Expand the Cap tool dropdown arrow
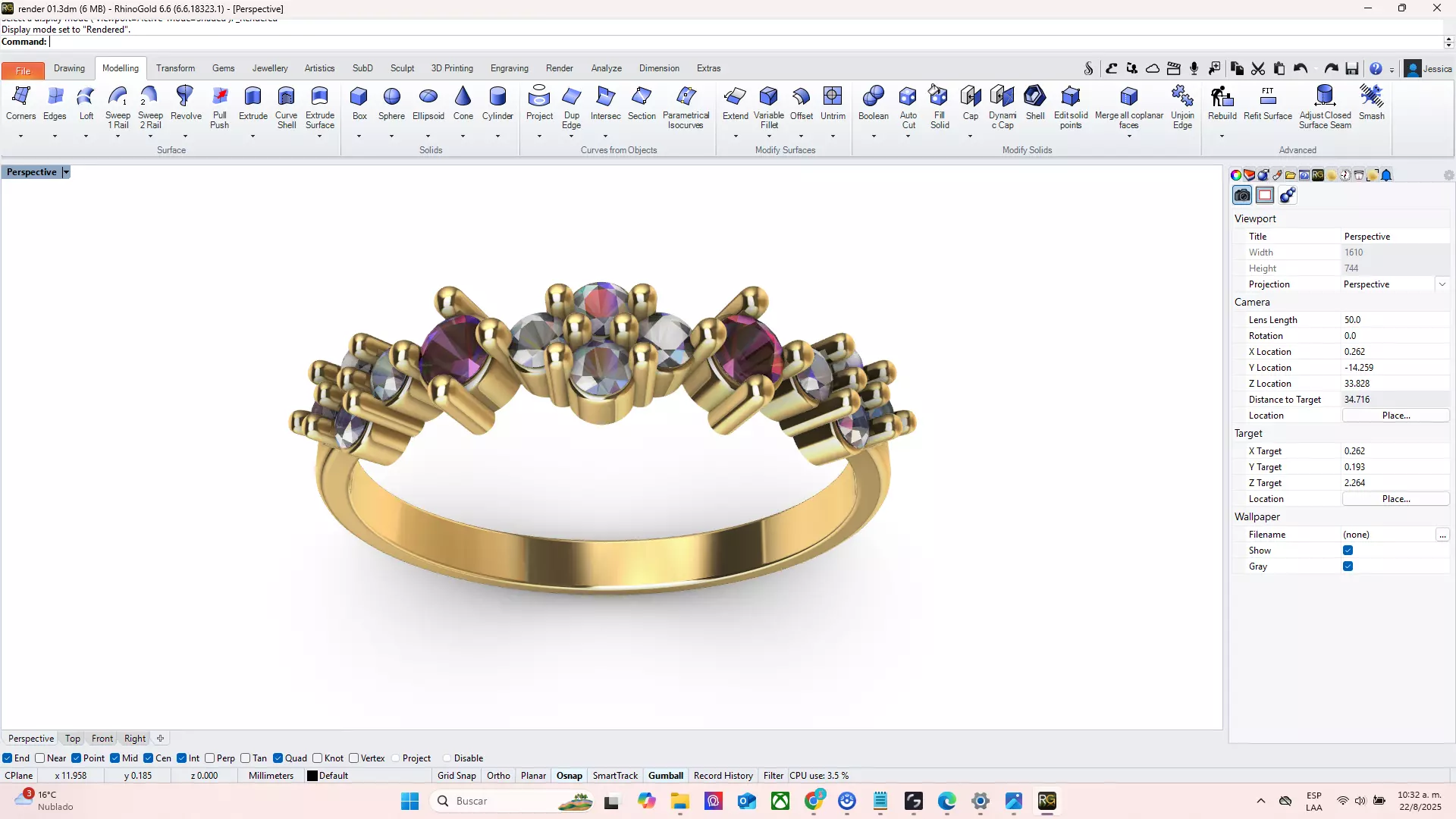The image size is (1456, 819). [x=970, y=136]
